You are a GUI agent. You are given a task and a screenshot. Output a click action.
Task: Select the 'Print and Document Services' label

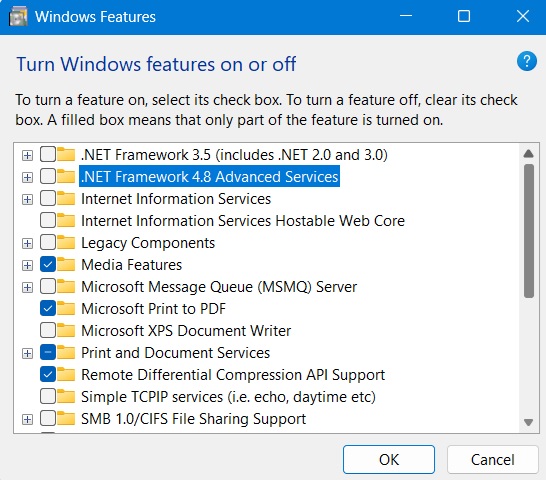tap(176, 353)
